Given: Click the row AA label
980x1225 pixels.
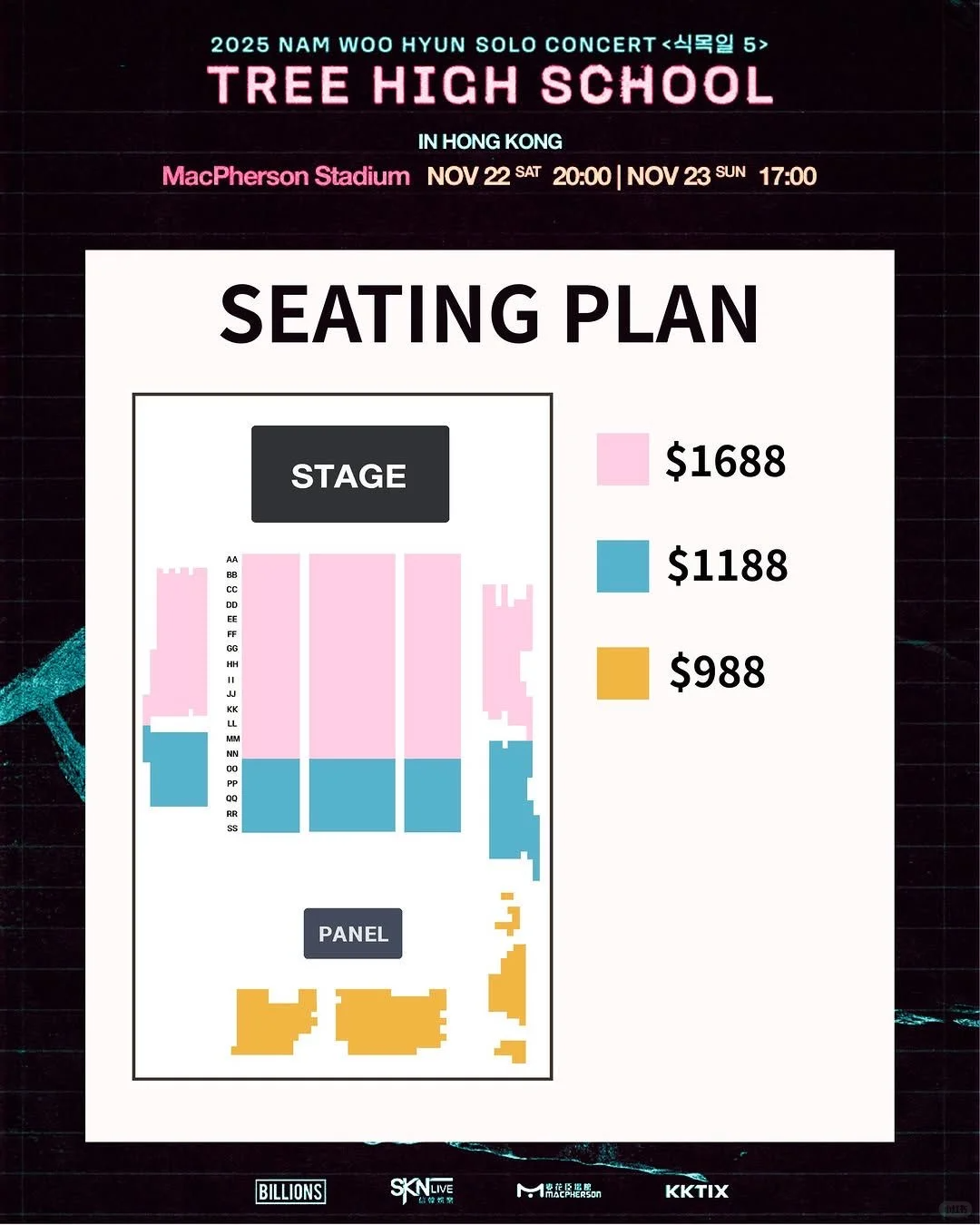Looking at the screenshot, I should tap(232, 560).
